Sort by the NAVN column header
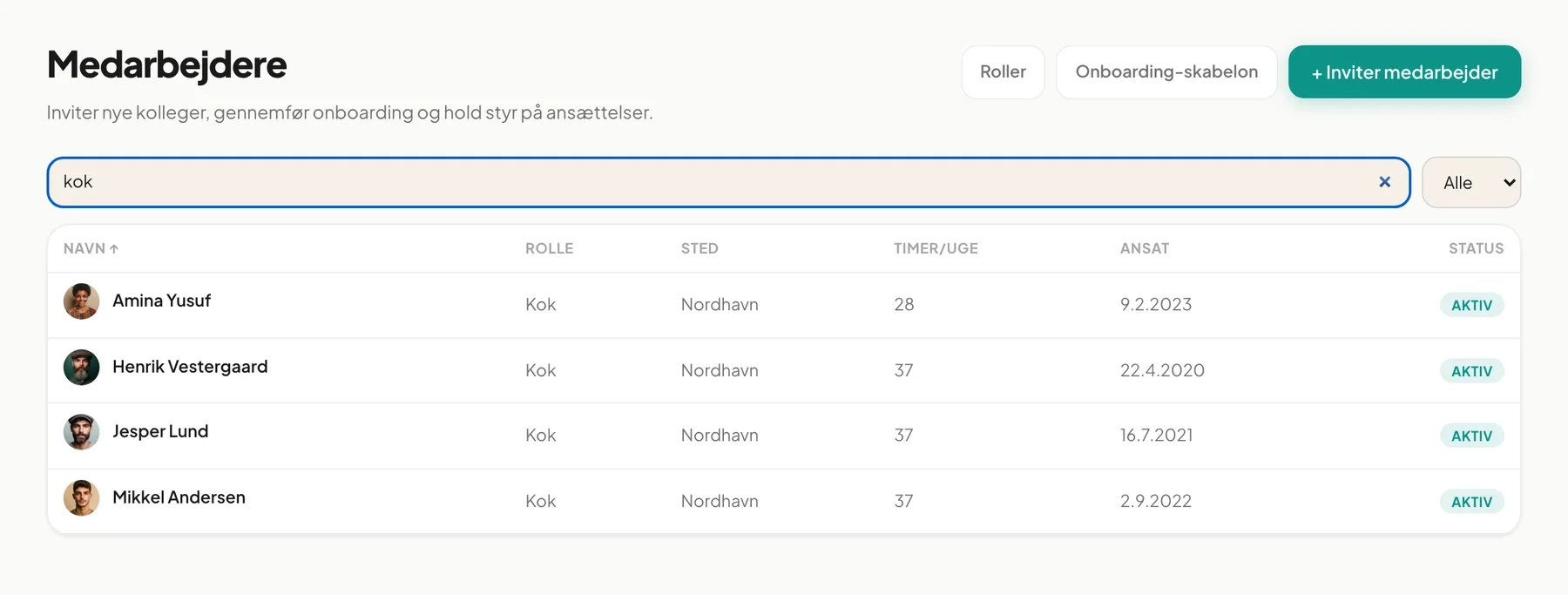The height and width of the screenshot is (595, 1568). point(91,248)
